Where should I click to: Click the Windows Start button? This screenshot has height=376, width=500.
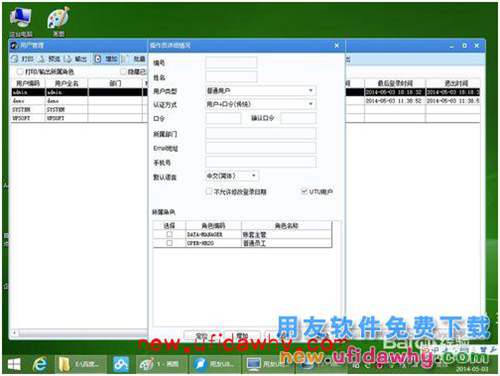14,364
